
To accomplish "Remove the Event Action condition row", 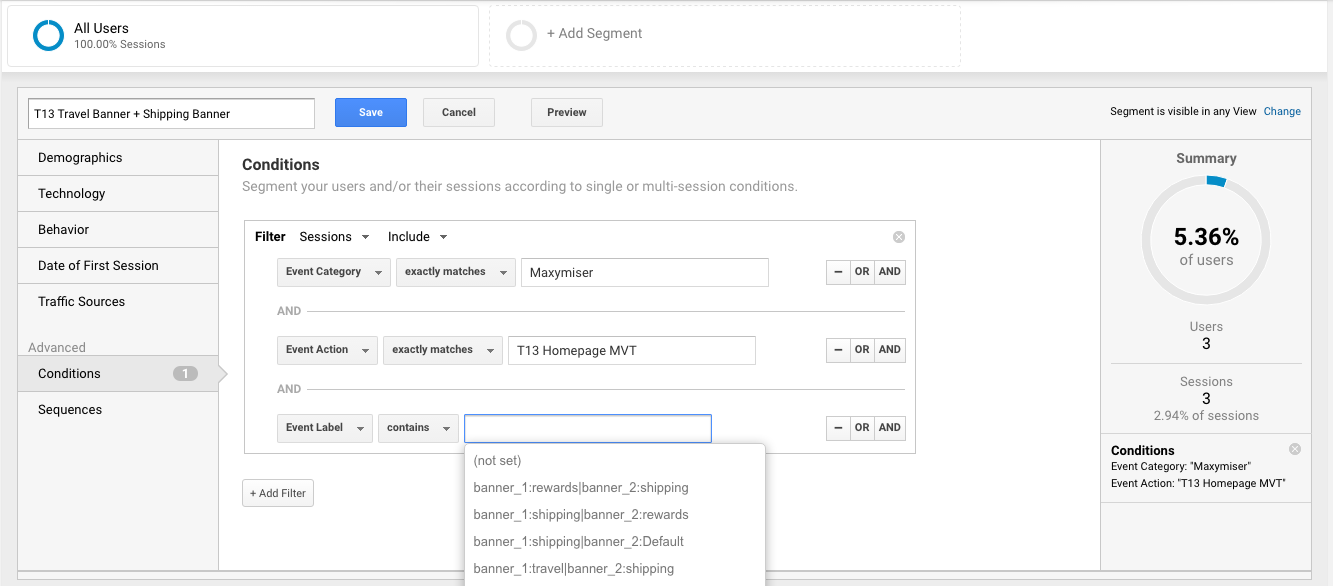I will click(x=838, y=350).
